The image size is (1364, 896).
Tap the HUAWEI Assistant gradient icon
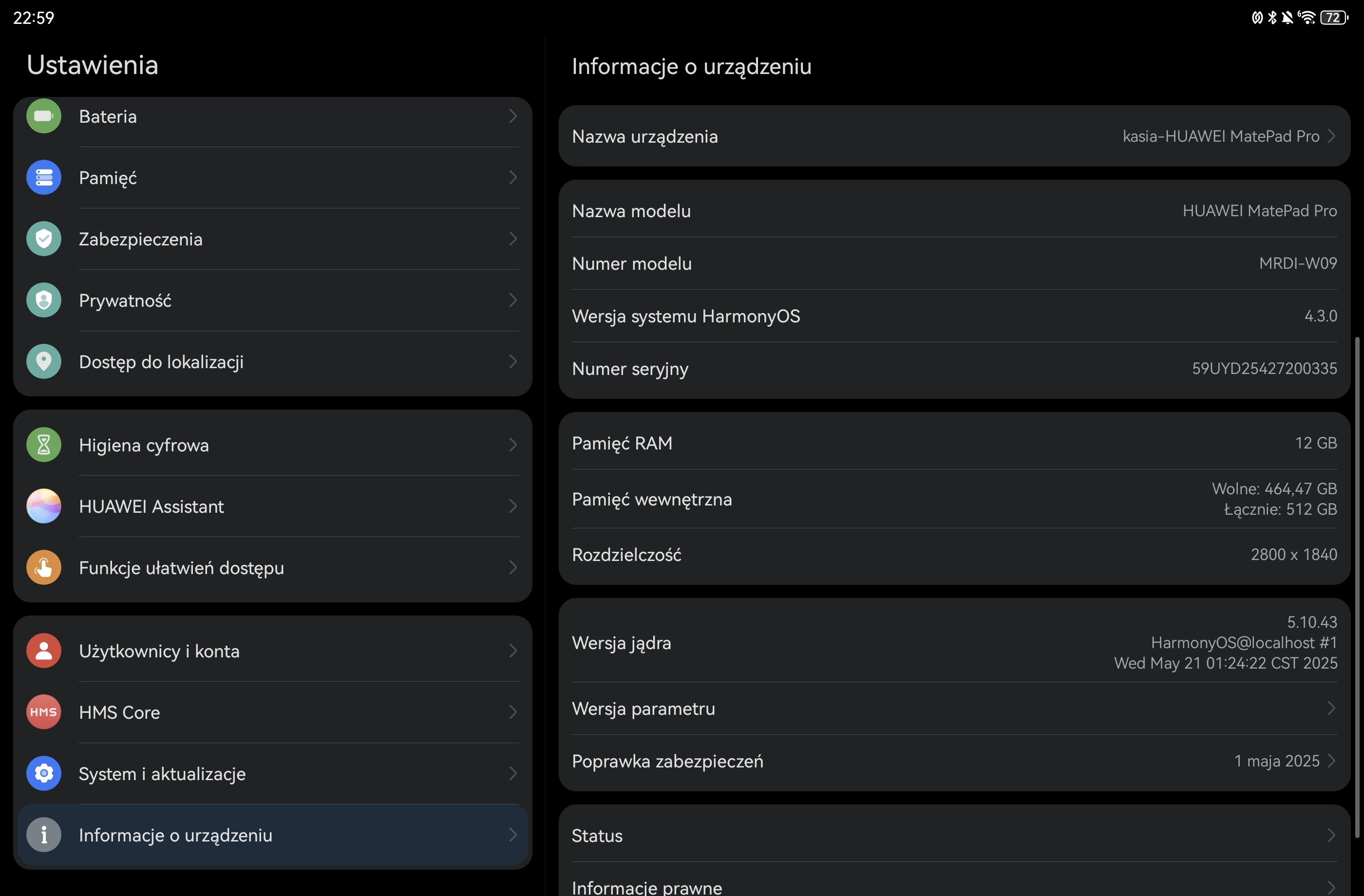click(x=43, y=506)
